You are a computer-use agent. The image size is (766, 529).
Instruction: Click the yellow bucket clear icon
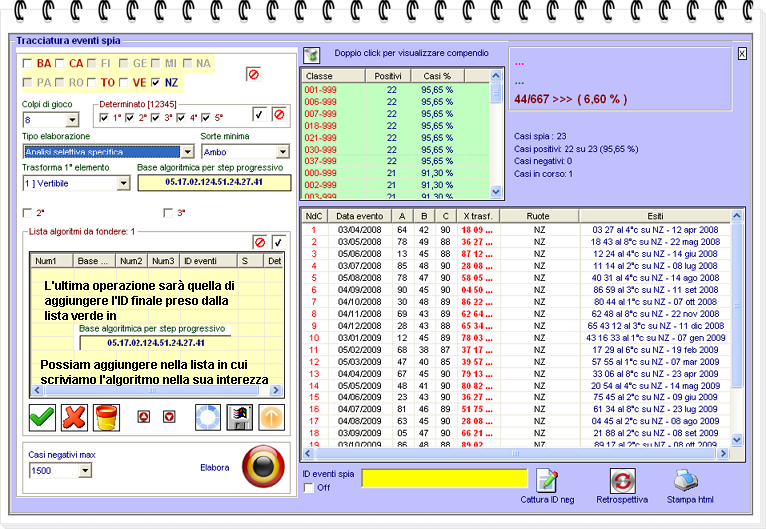(x=107, y=417)
